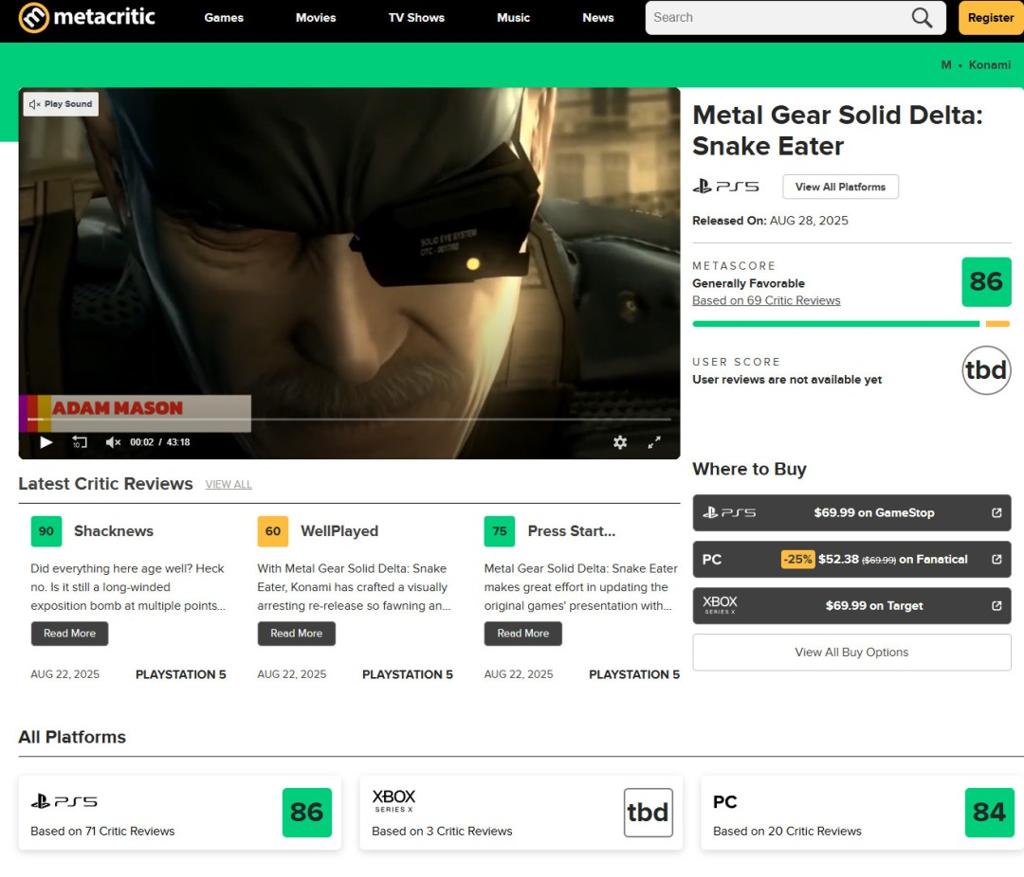Screen dimensions: 1024x877
Task: Unmute video via speaker icon in controls
Action: 113,442
